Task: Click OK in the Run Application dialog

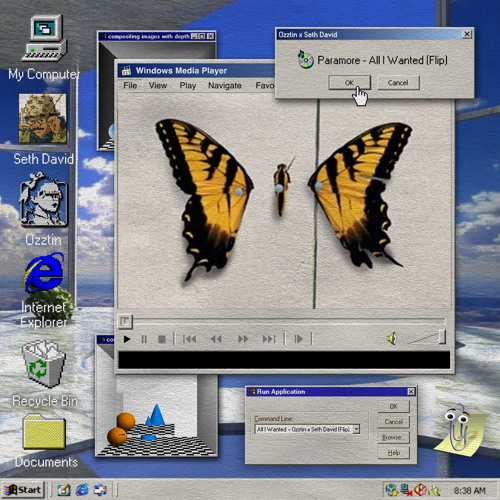Action: point(394,407)
